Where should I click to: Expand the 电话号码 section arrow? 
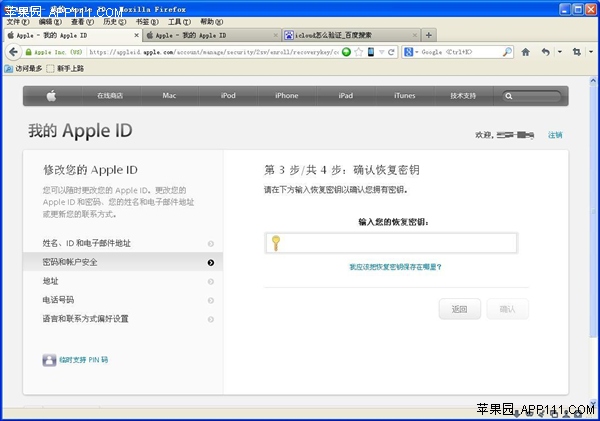coord(210,300)
